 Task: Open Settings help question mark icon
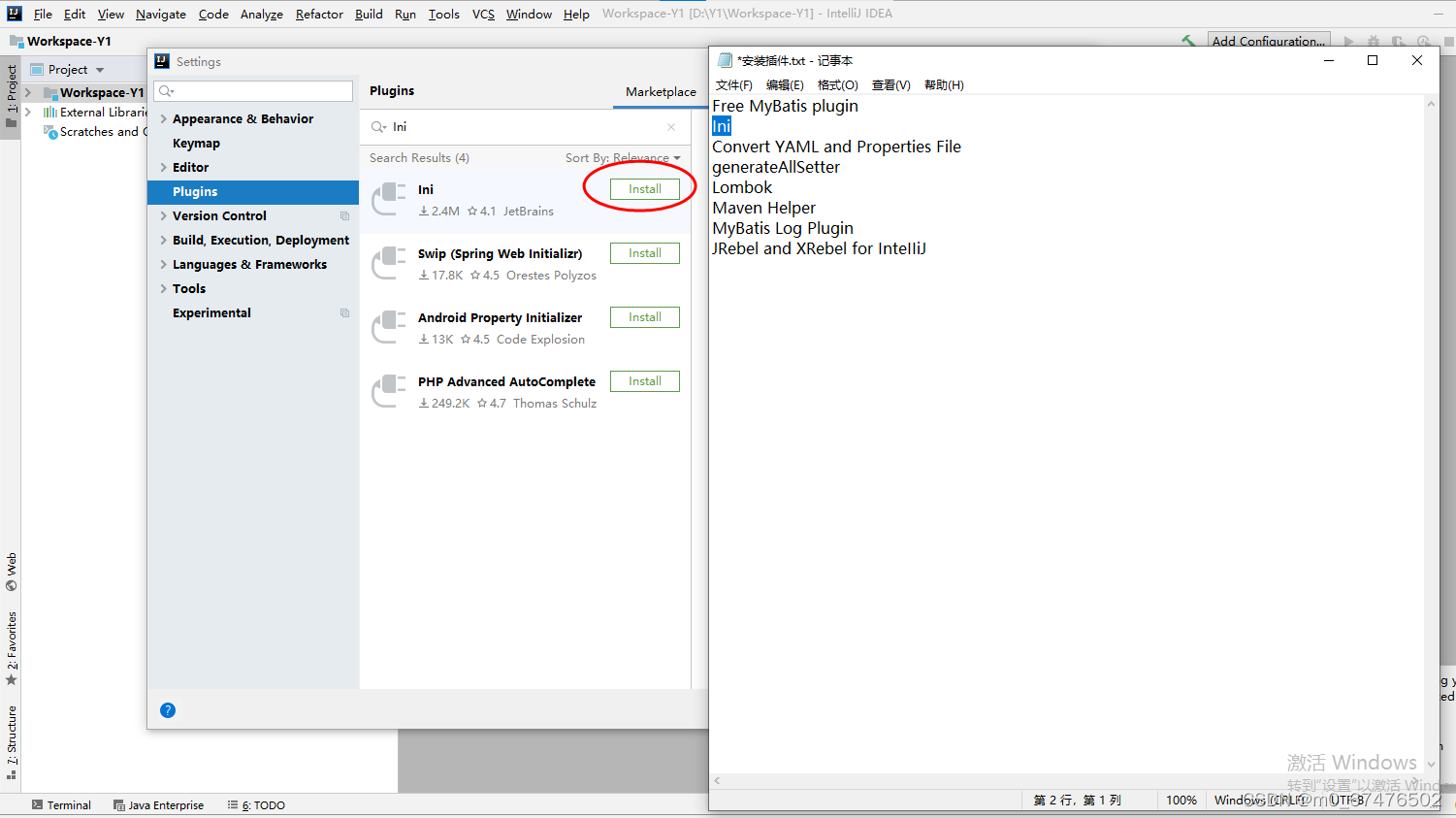click(168, 710)
